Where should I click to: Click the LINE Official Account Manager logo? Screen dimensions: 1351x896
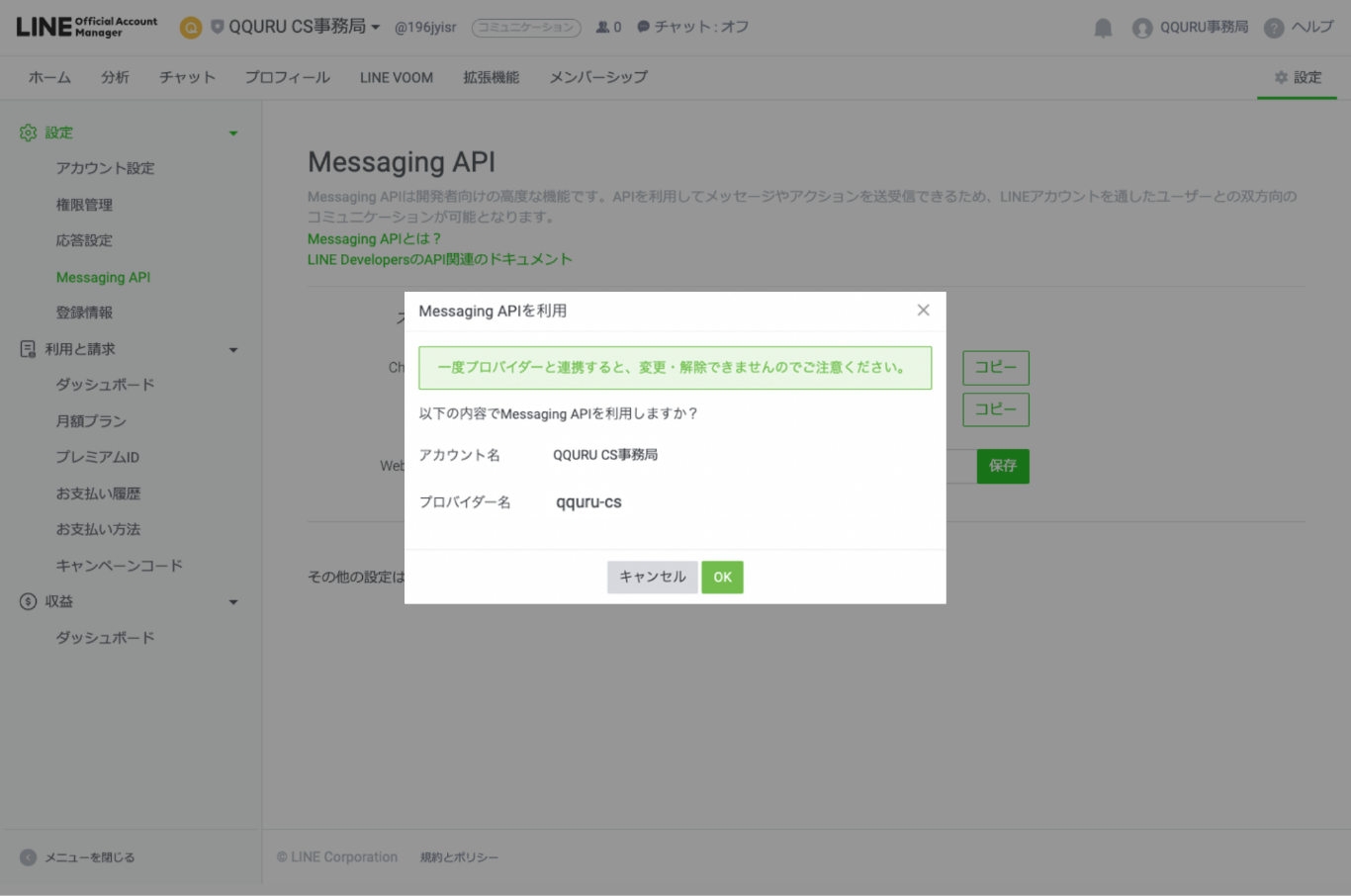point(87,27)
